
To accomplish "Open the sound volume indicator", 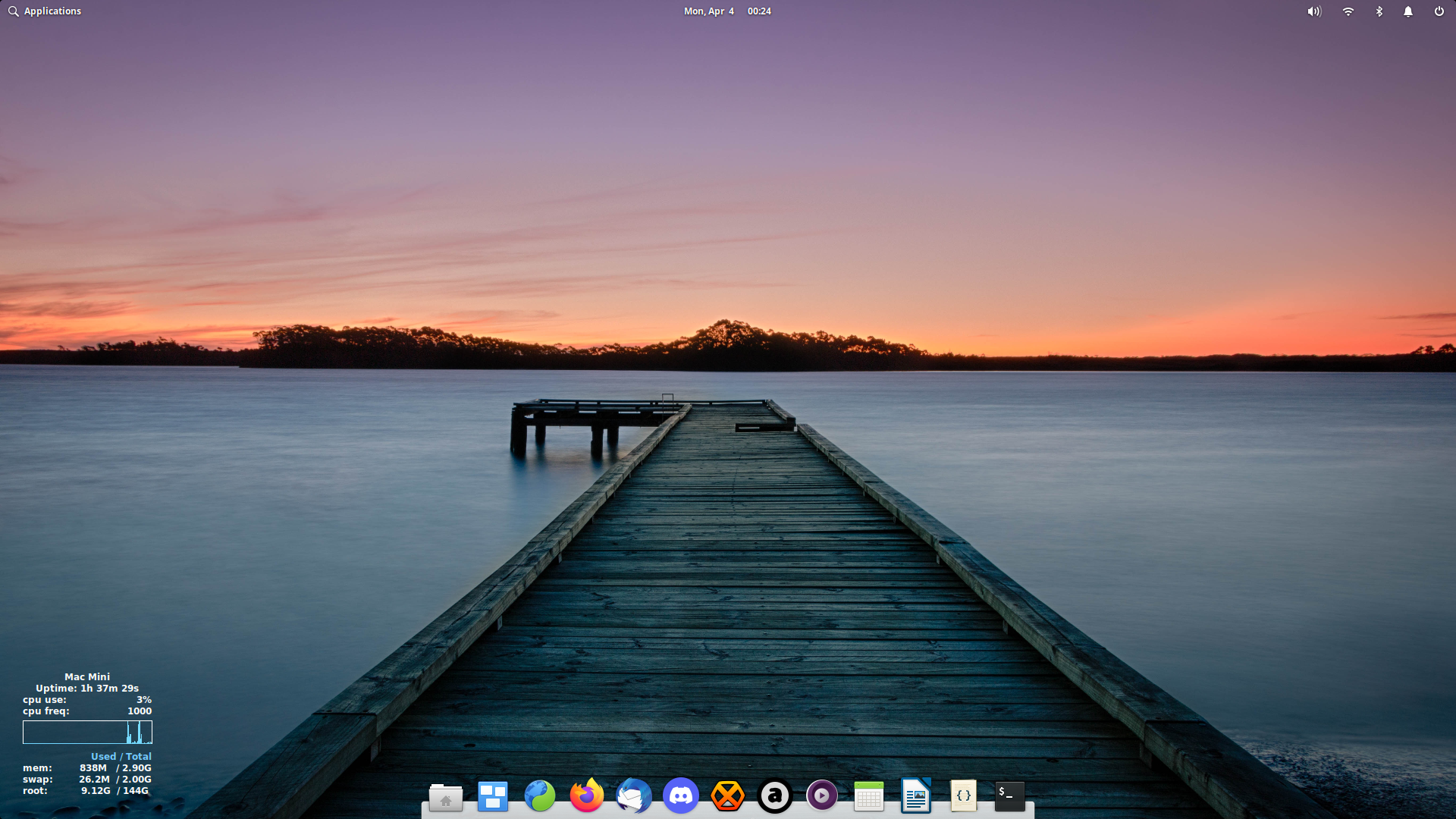I will [x=1314, y=11].
